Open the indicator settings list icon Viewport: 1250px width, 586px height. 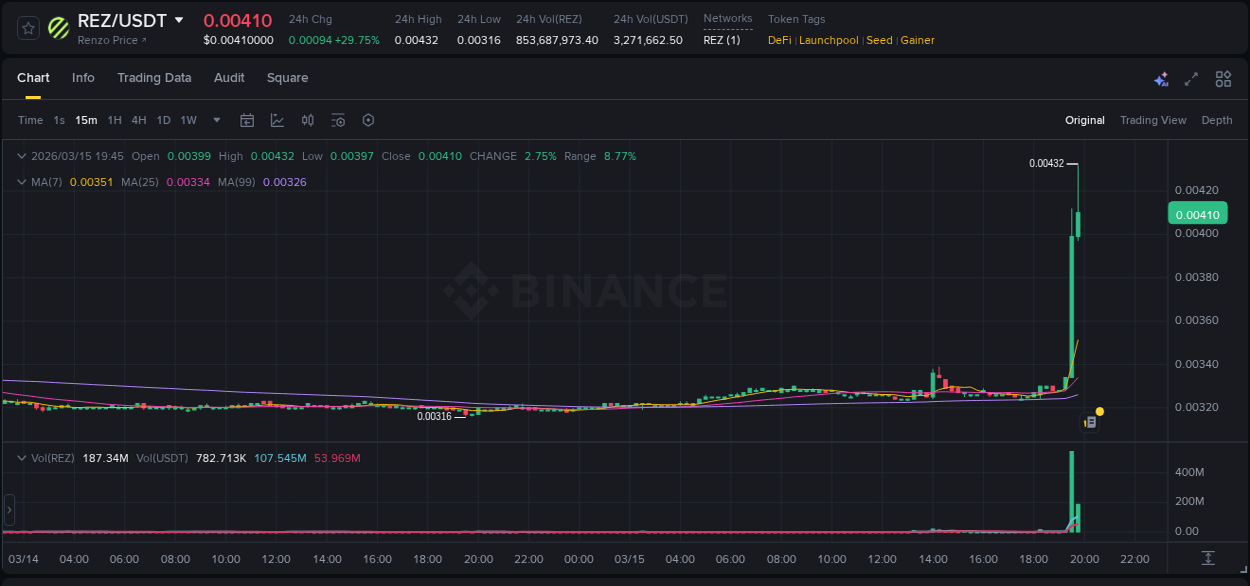338,120
